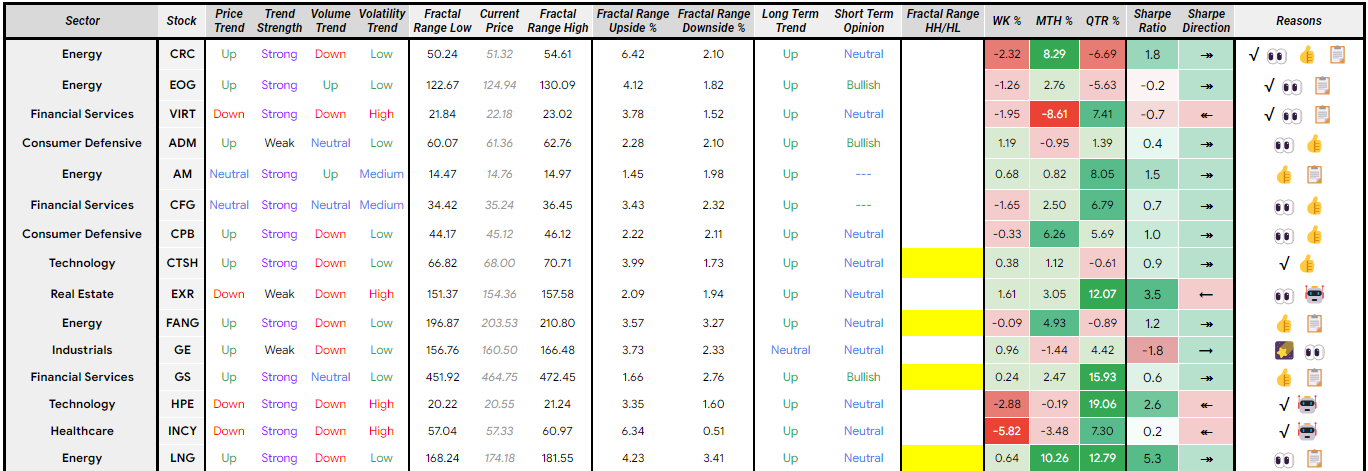Screen dimensions: 1368x471
Task: Select the Sharpe Direction arrow for EXR
Action: click(1206, 295)
